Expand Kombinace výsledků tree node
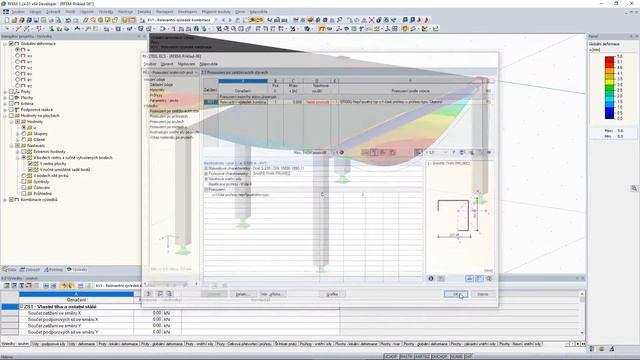This screenshot has width=640, height=360. click(5, 200)
